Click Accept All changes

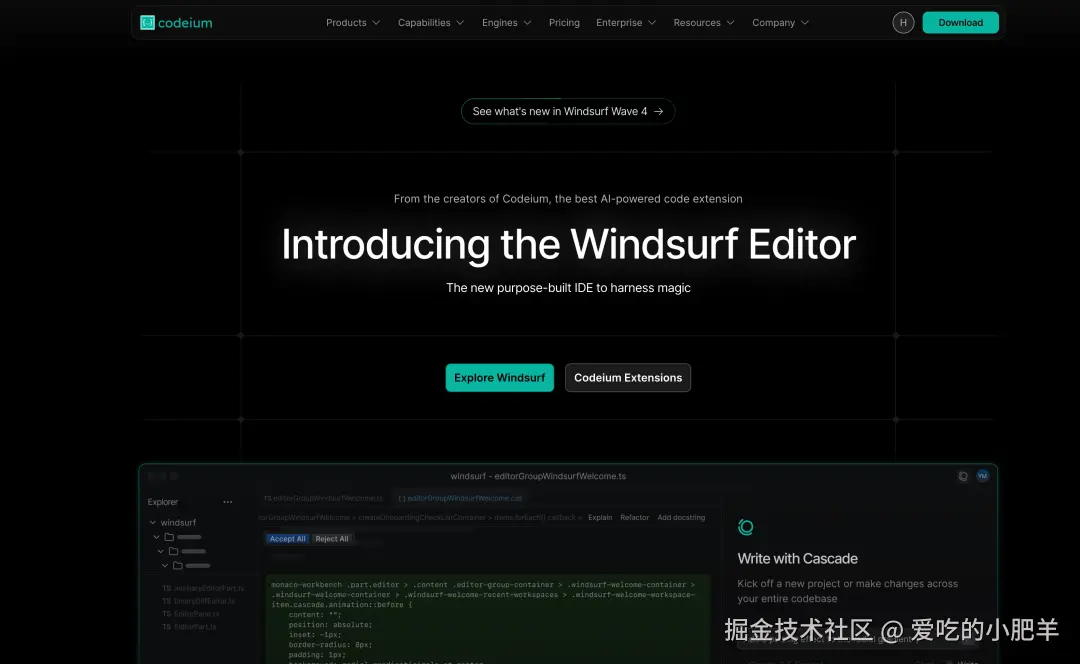(x=287, y=539)
